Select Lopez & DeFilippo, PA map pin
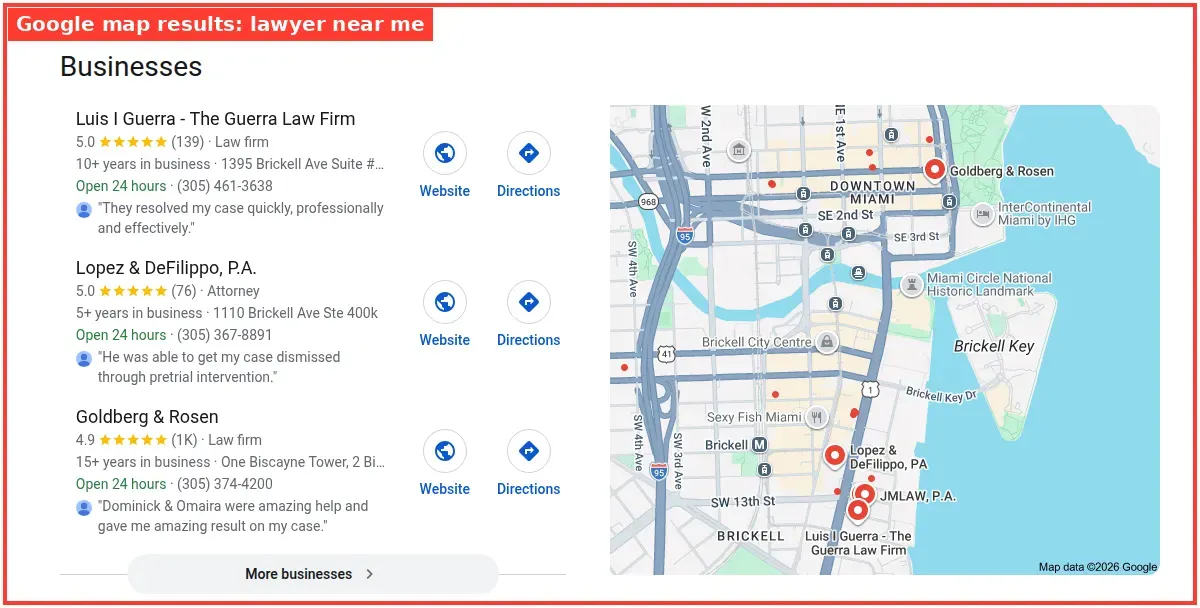 835,456
